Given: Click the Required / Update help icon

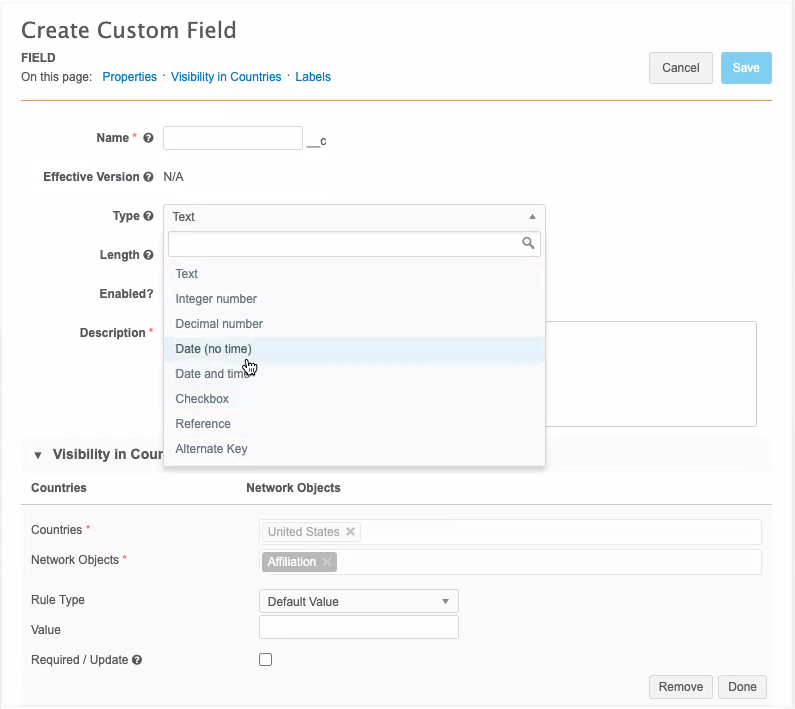Looking at the screenshot, I should pyautogui.click(x=137, y=660).
